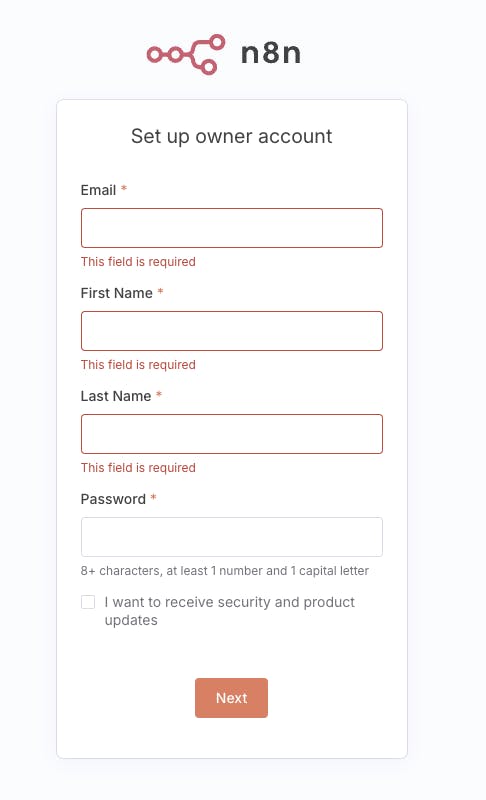Click the required error message under Last Name

[138, 468]
